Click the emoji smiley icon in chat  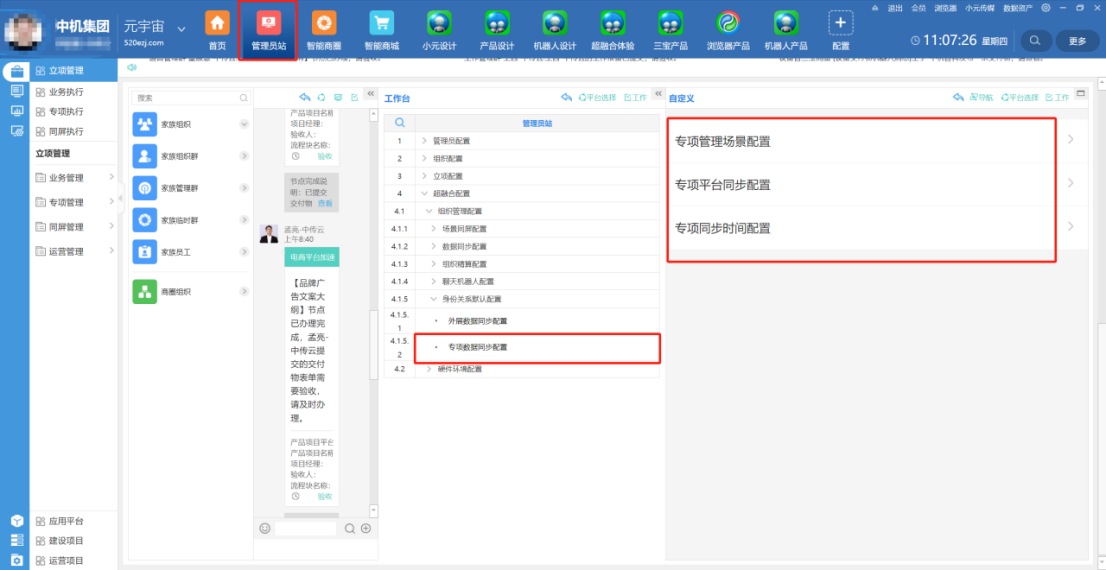point(265,528)
